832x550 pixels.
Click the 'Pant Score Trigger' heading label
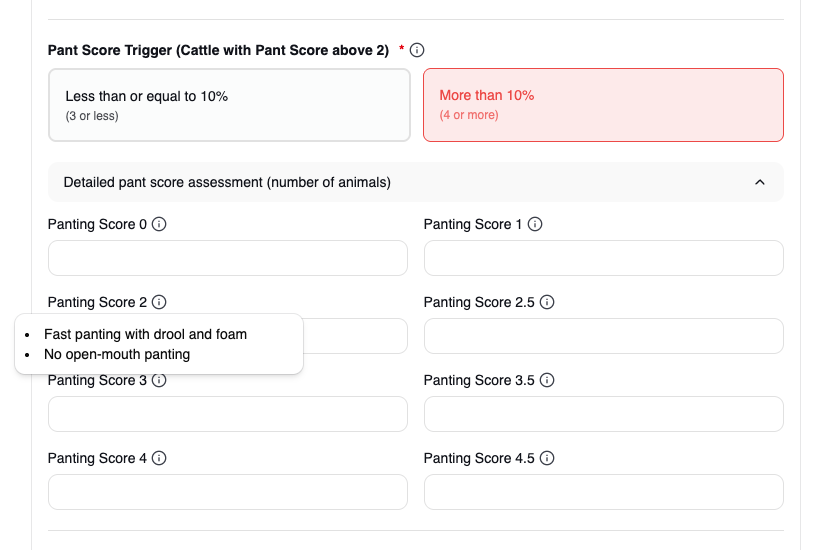point(218,50)
